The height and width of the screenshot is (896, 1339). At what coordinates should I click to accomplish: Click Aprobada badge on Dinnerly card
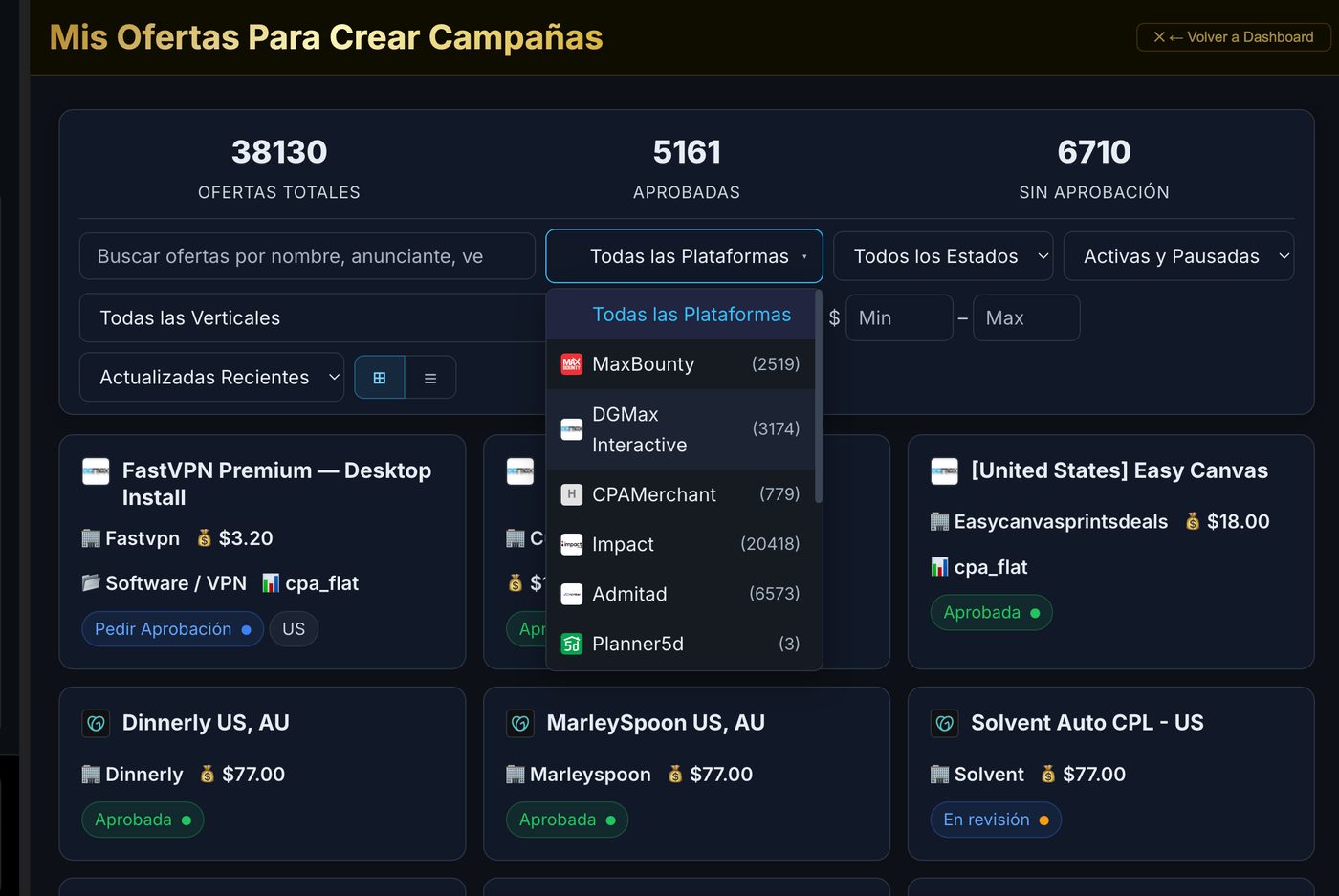(x=143, y=820)
